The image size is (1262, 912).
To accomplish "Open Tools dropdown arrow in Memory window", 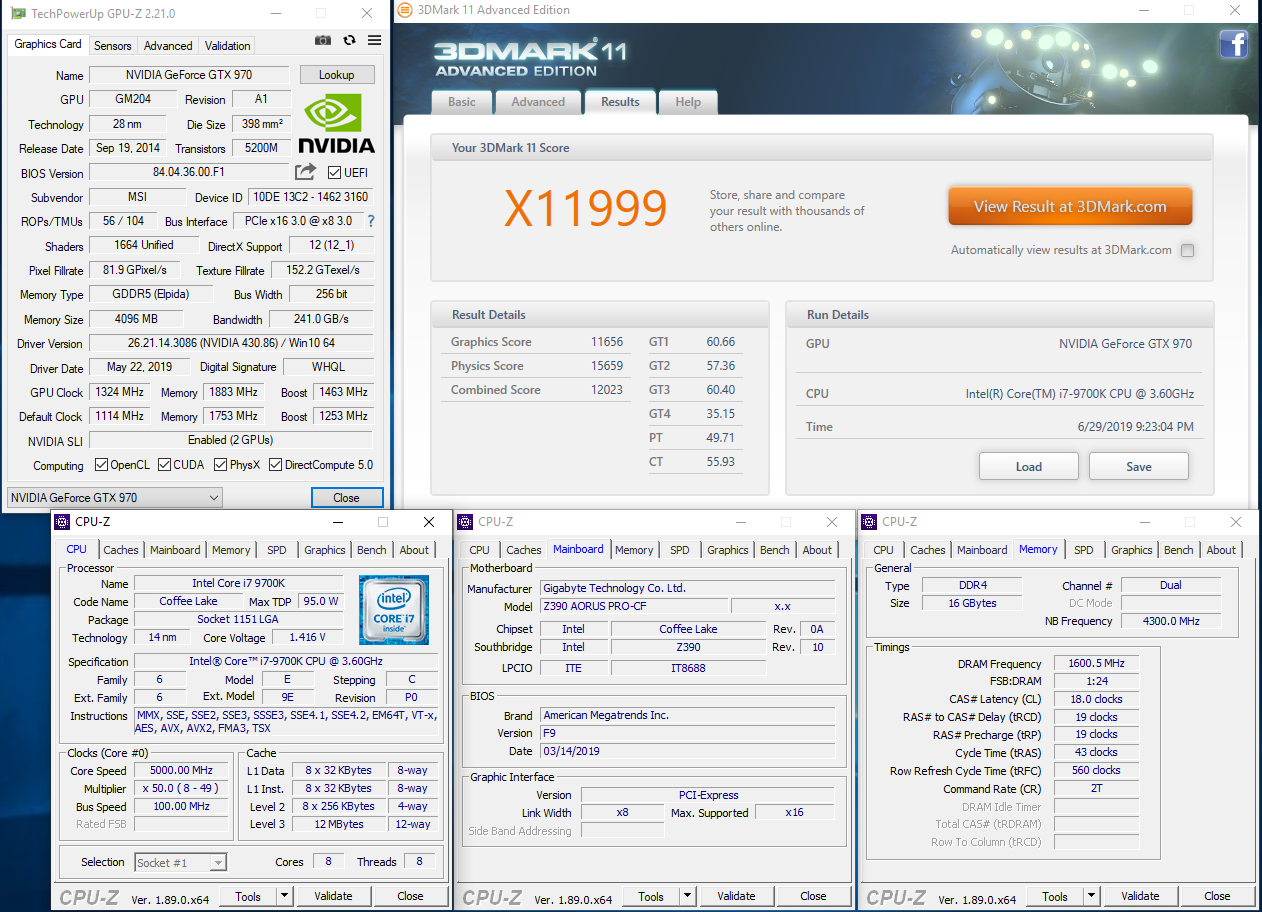I will pos(1091,896).
